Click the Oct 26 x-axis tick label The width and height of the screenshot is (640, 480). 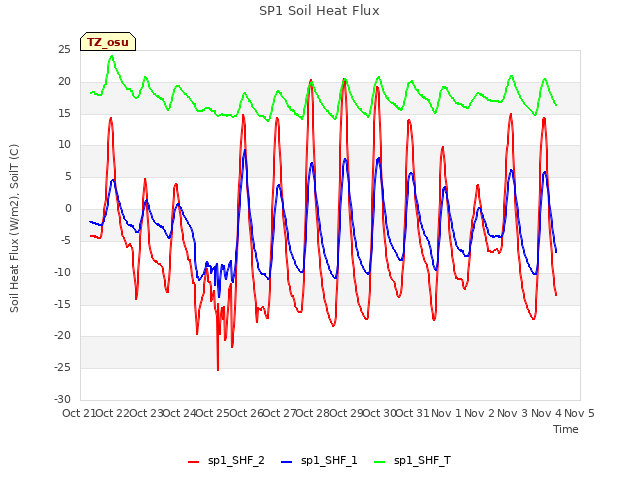point(246,413)
